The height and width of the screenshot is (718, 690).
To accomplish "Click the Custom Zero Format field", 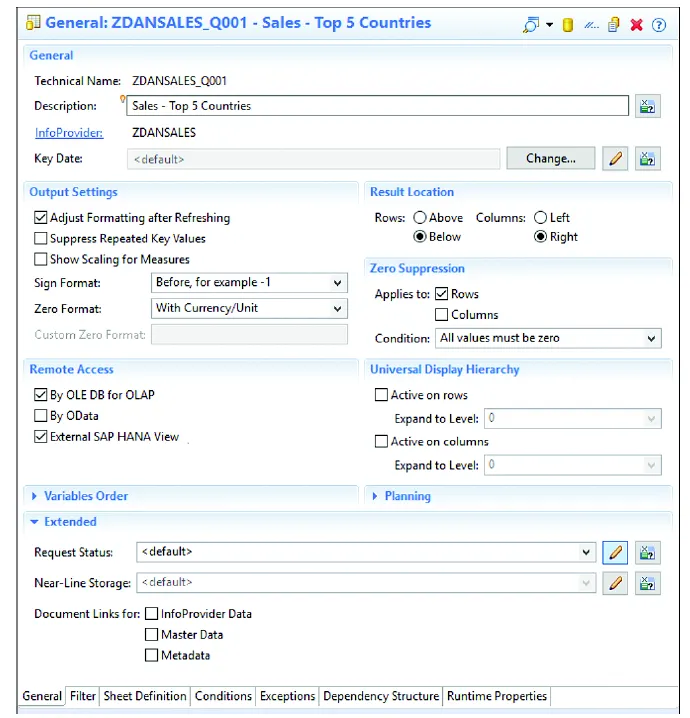I will (249, 334).
